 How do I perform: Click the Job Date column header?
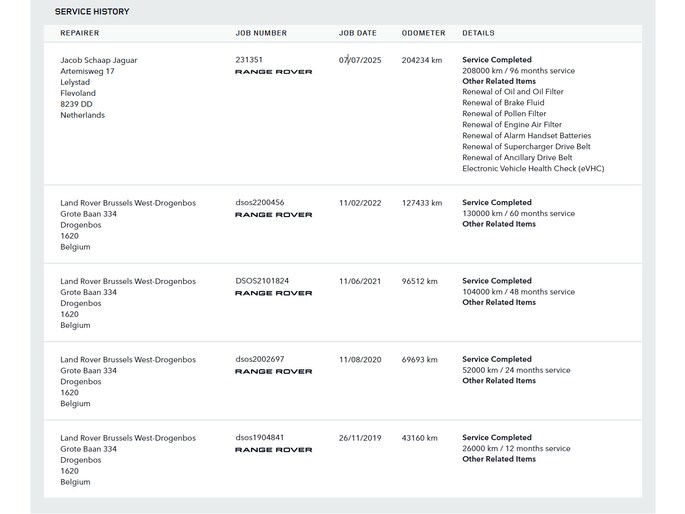point(358,33)
